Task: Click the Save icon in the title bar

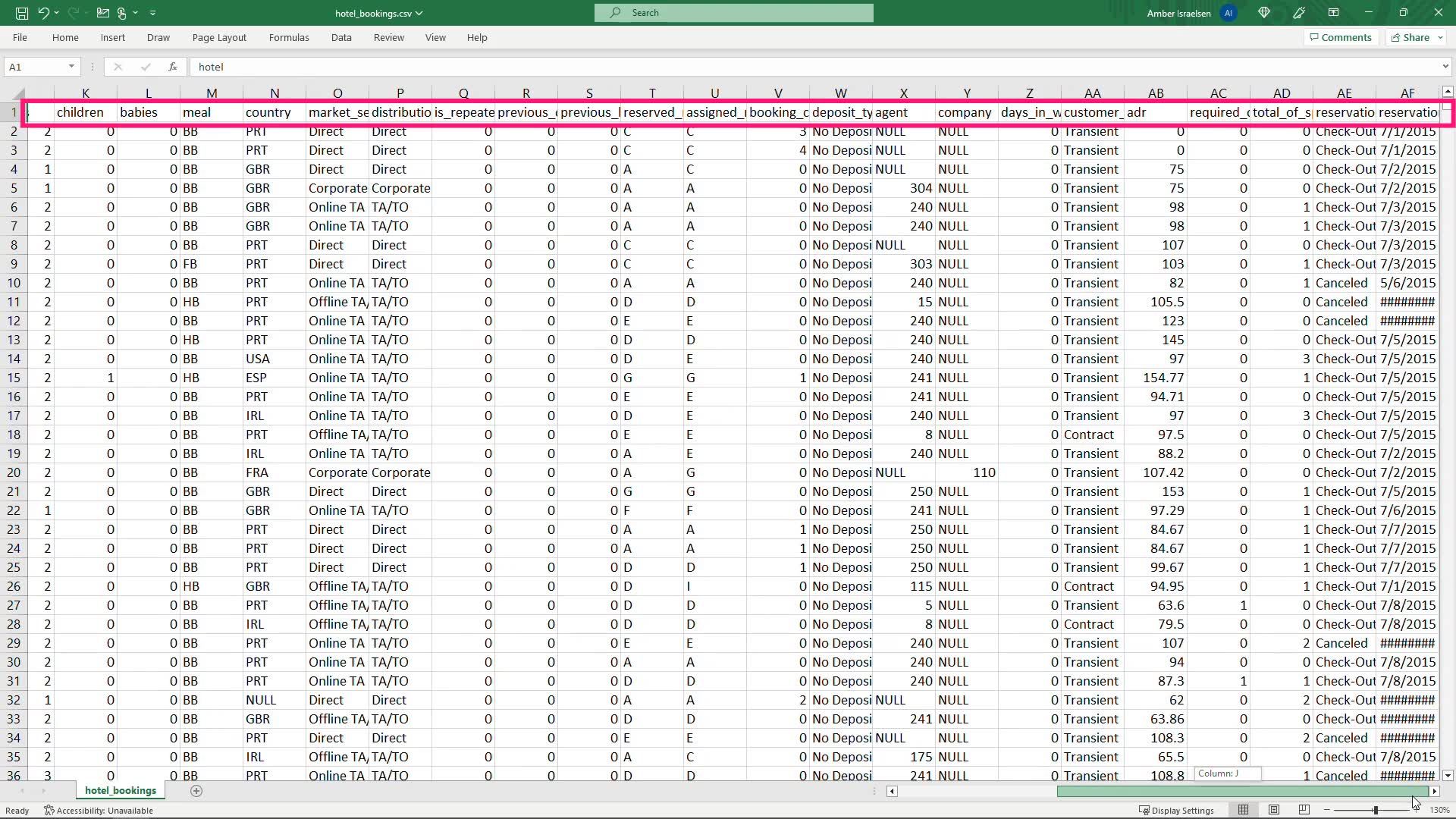Action: [x=22, y=13]
